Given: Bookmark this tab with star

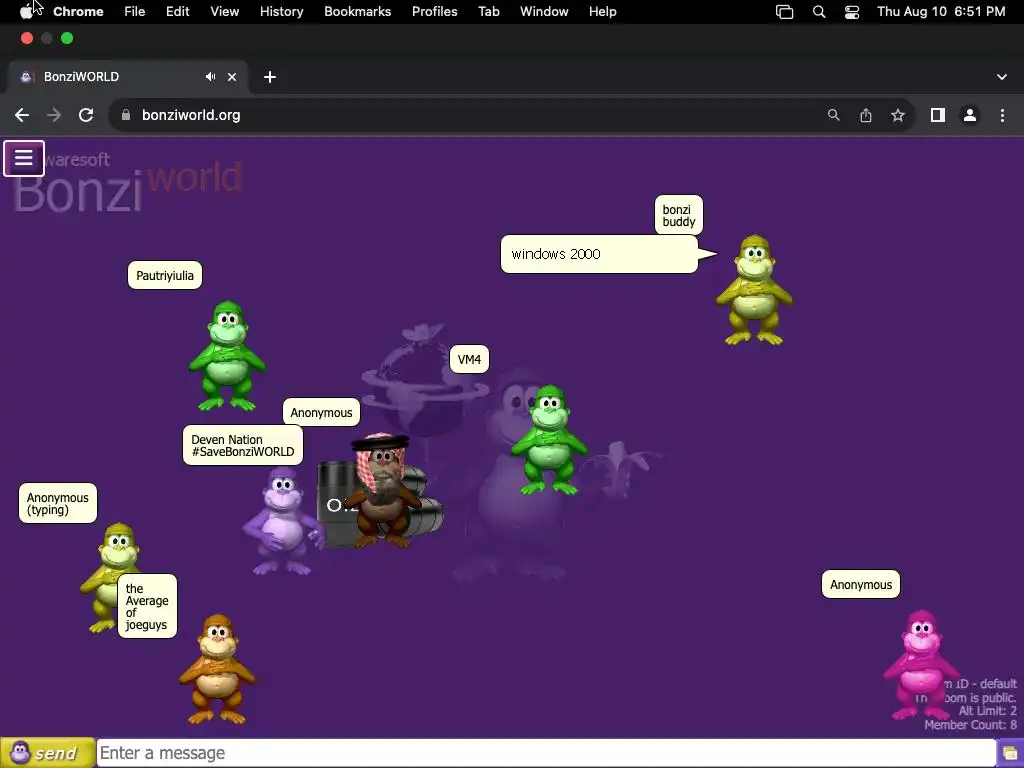Looking at the screenshot, I should (898, 116).
